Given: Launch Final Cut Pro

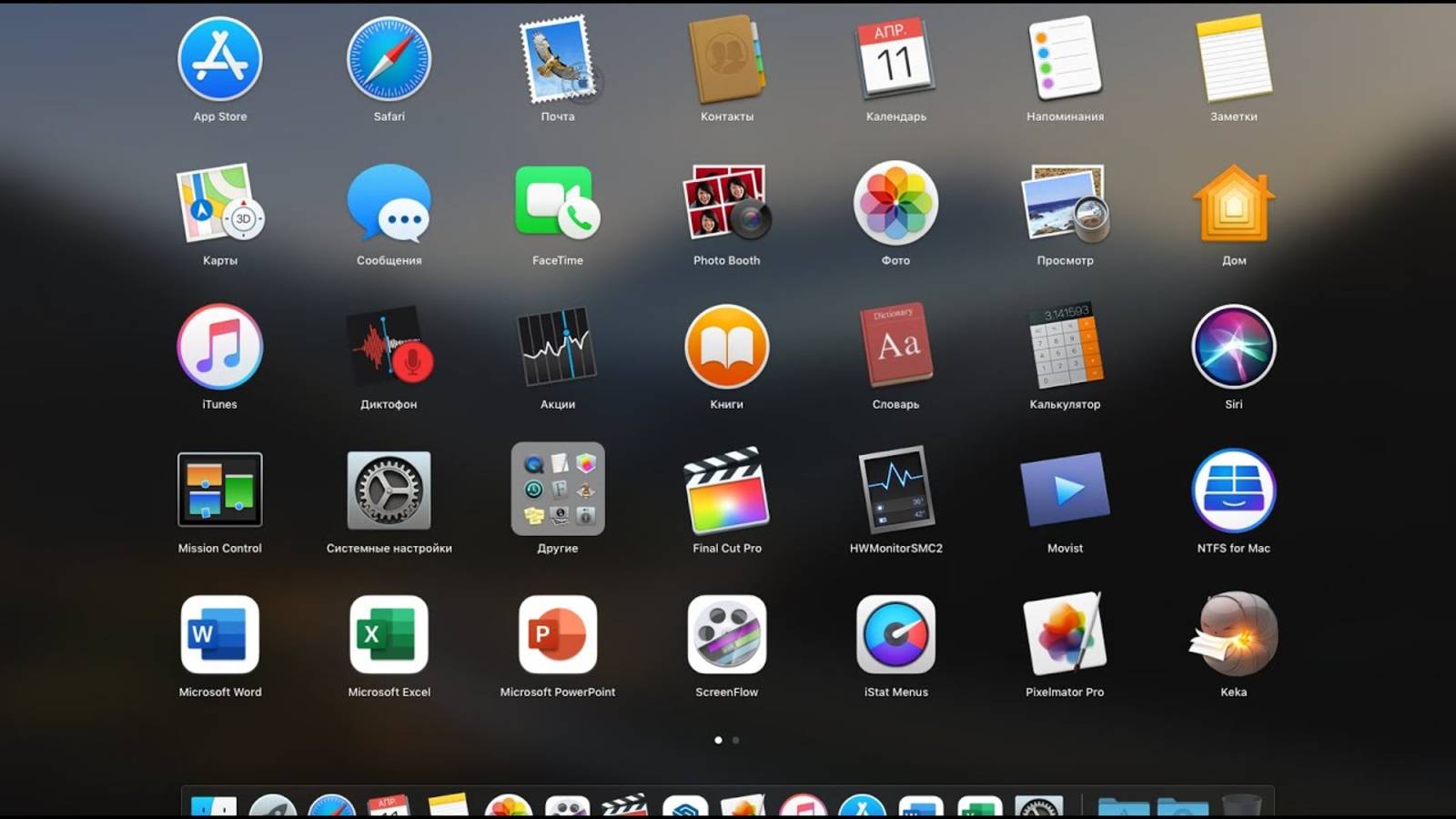Looking at the screenshot, I should tap(725, 491).
